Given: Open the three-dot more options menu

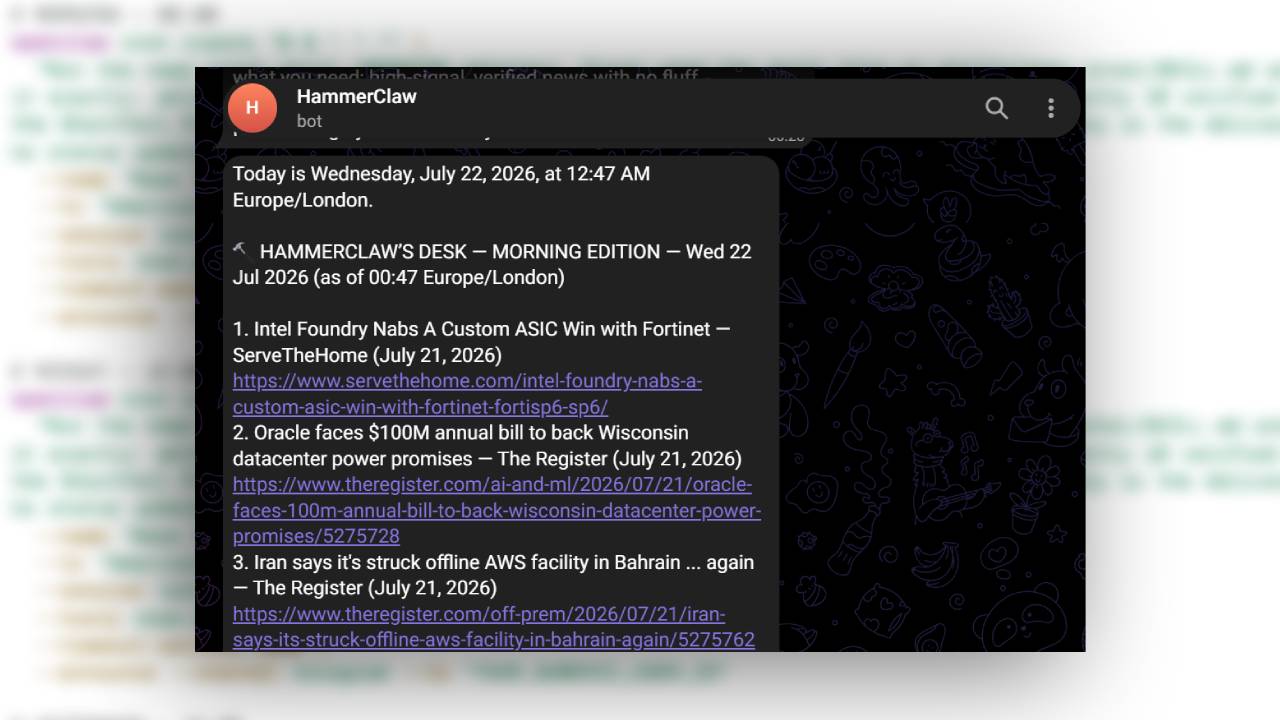Looking at the screenshot, I should (1050, 108).
